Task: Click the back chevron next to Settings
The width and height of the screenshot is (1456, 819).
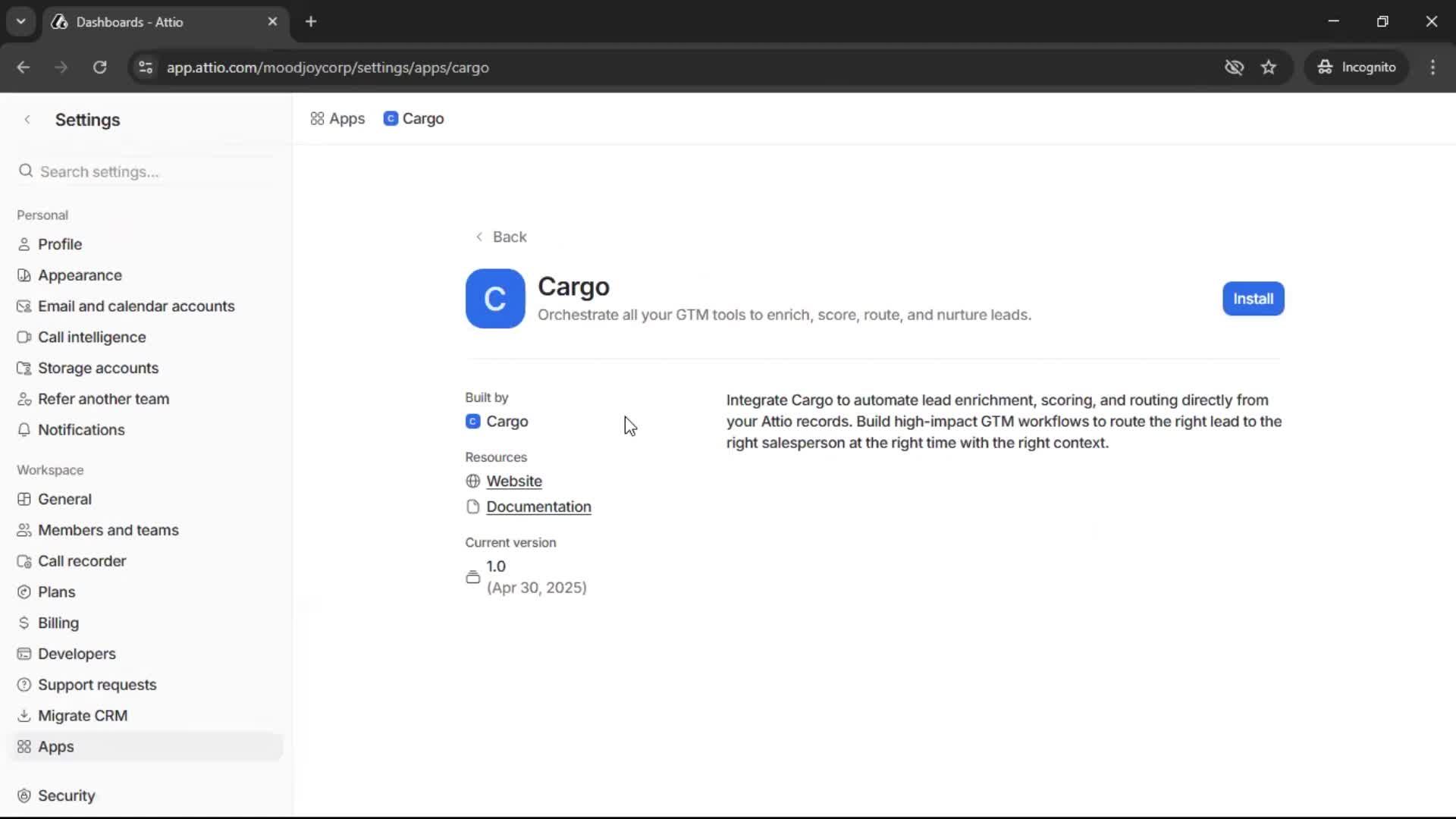Action: 27,119
